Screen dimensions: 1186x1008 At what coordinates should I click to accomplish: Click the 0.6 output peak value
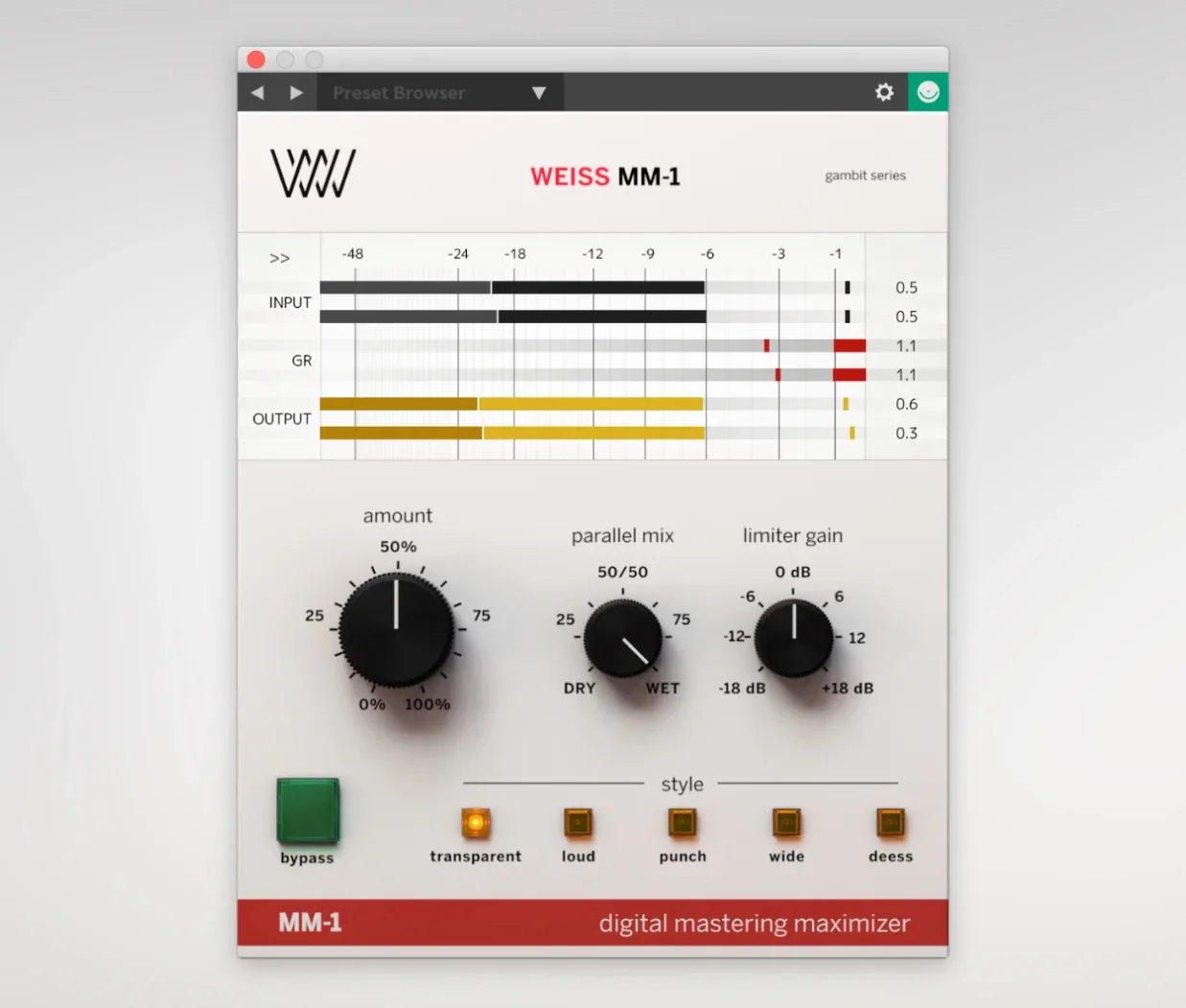pyautogui.click(x=906, y=404)
